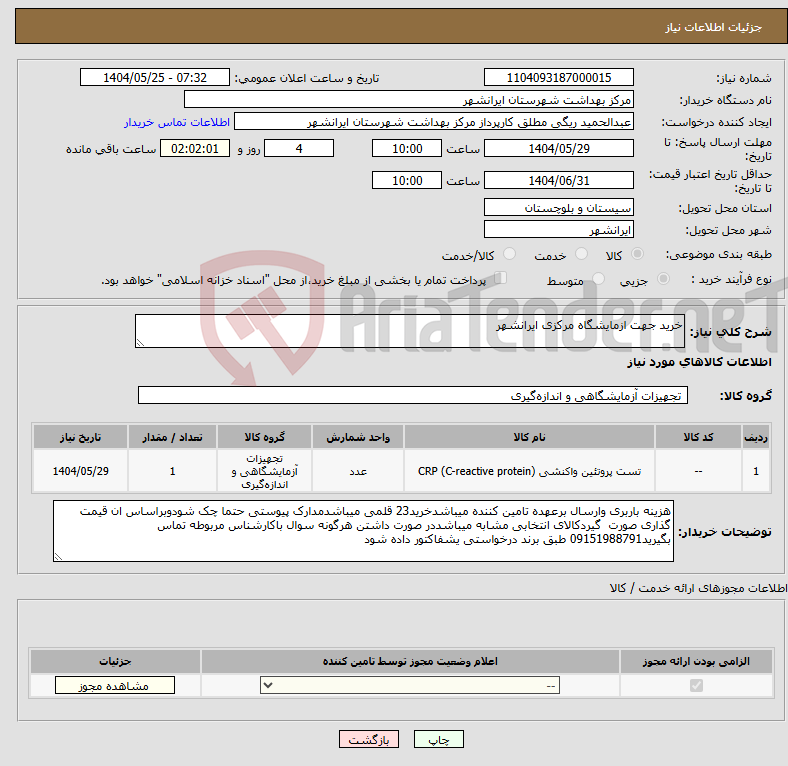Click the اعلام وضعیت مجوز column header
The image size is (788, 766).
pos(410,661)
